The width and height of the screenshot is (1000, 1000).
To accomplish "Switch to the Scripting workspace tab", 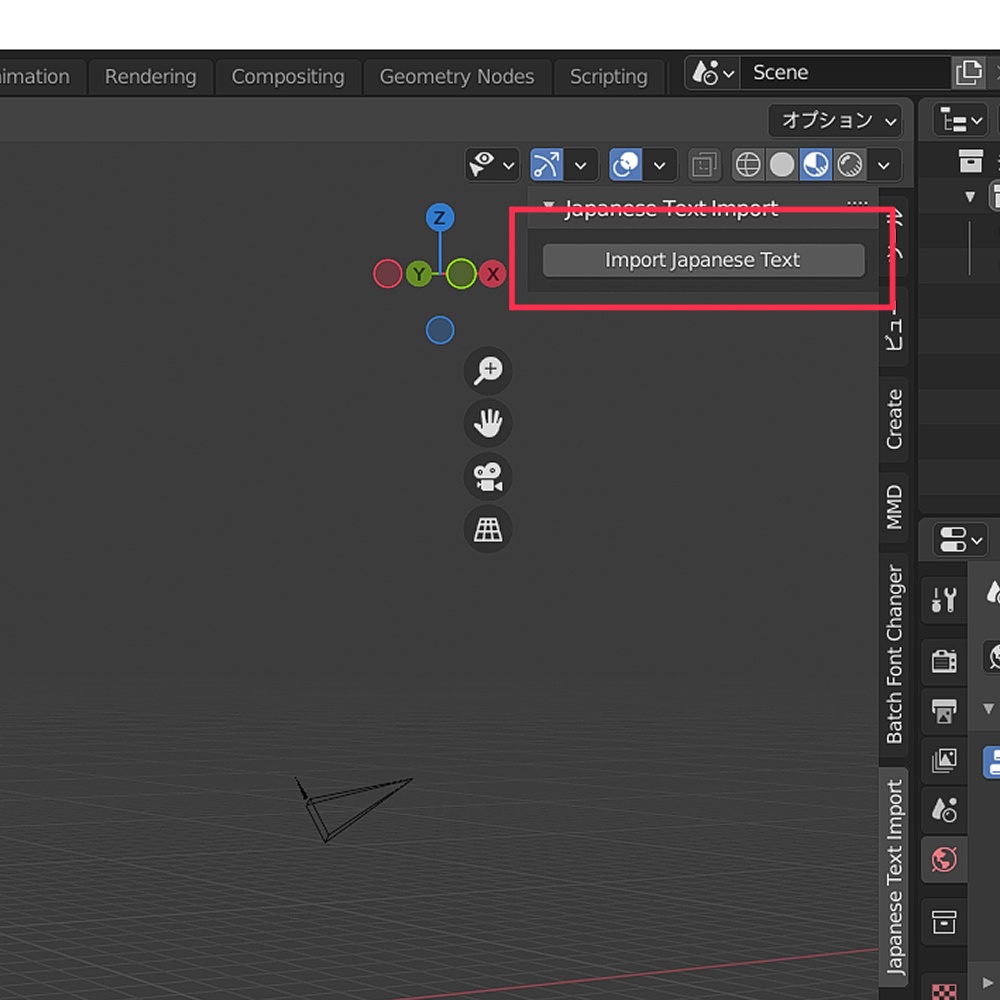I will click(609, 76).
